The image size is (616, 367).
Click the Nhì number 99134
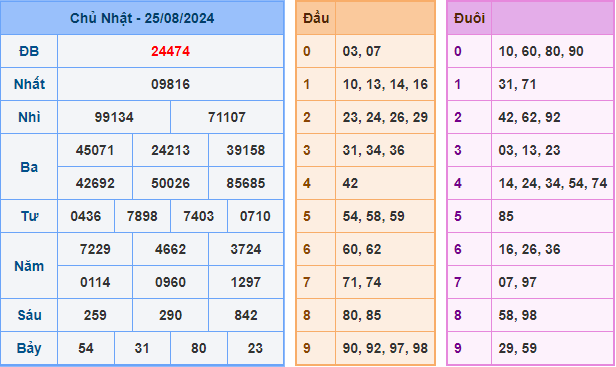[x=114, y=117]
